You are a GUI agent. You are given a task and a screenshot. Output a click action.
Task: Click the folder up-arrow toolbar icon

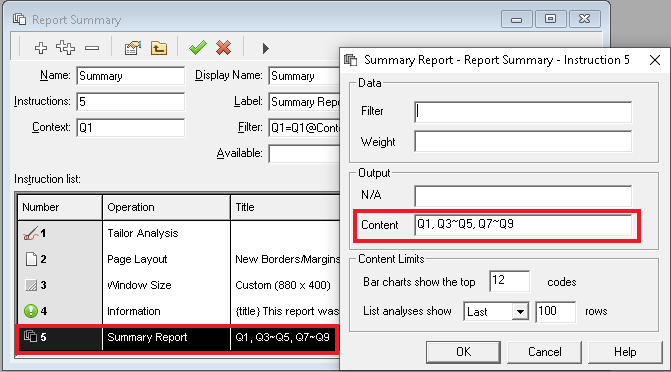coord(159,48)
